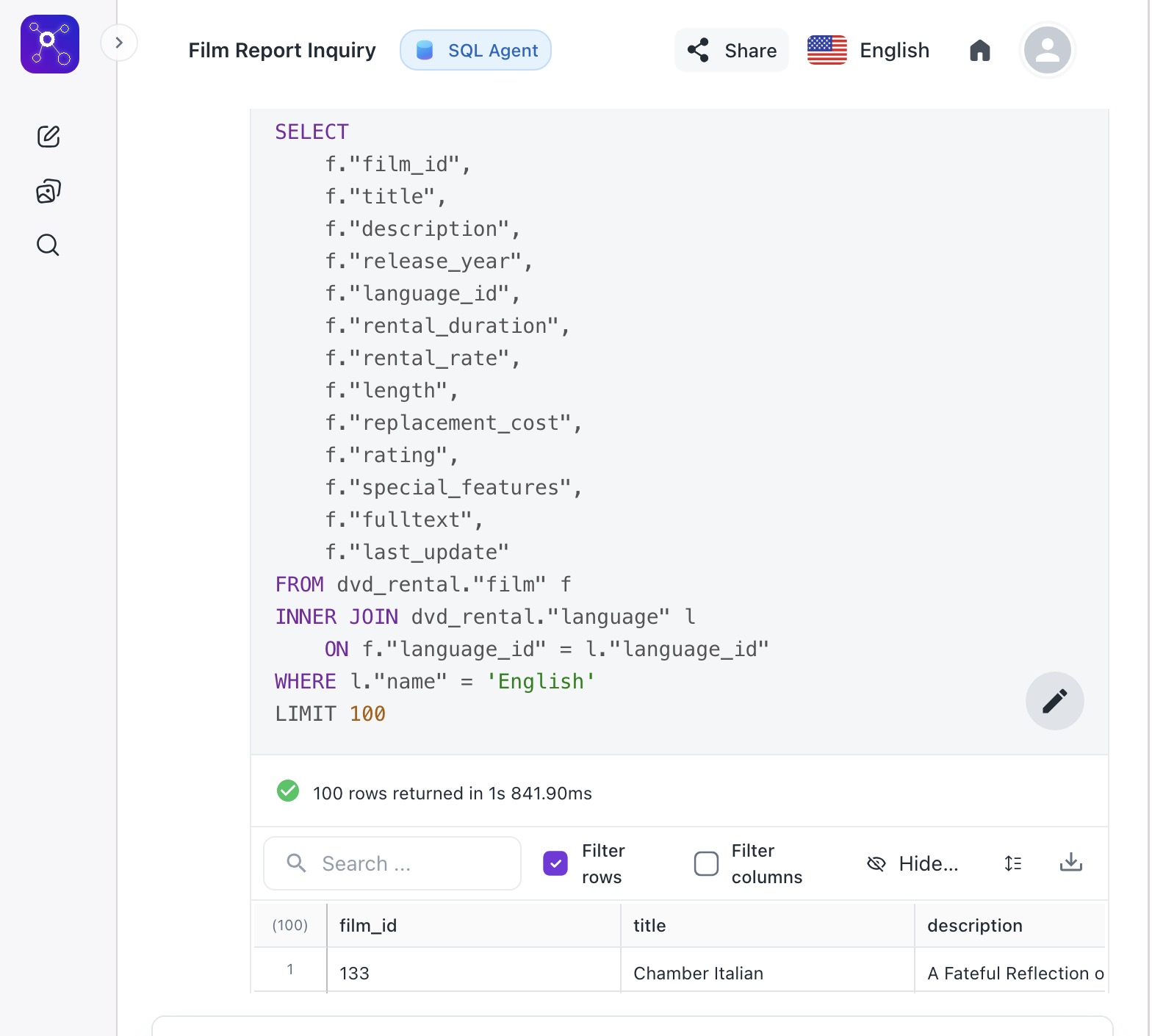Expand the sidebar with chevron arrow
This screenshot has width=1152, height=1036.
click(119, 43)
